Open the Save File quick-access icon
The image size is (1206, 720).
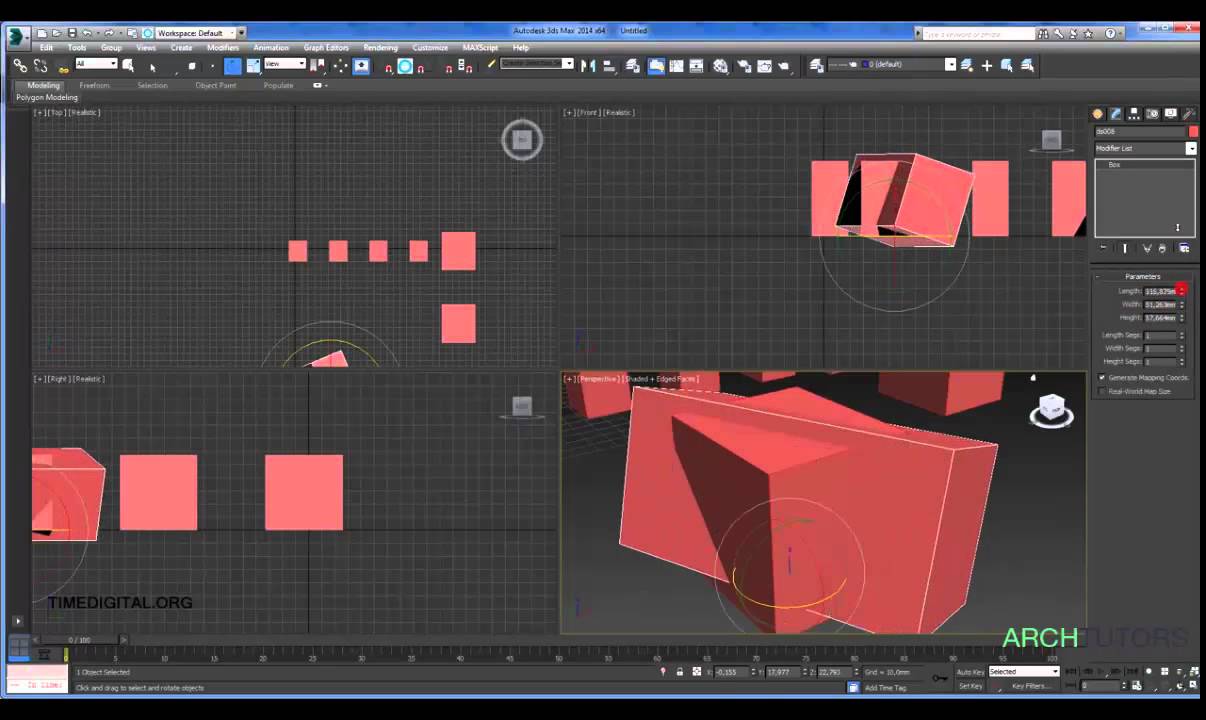(x=72, y=33)
